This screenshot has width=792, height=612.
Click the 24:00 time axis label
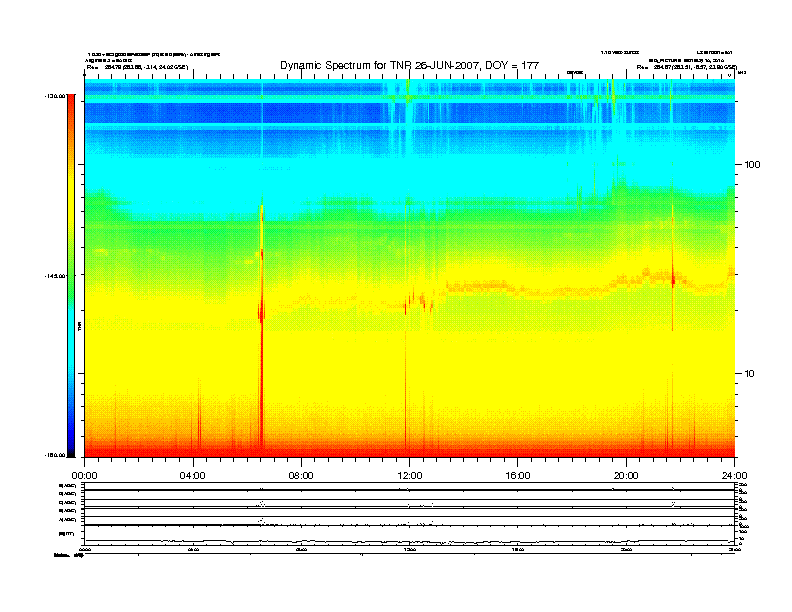(x=734, y=476)
